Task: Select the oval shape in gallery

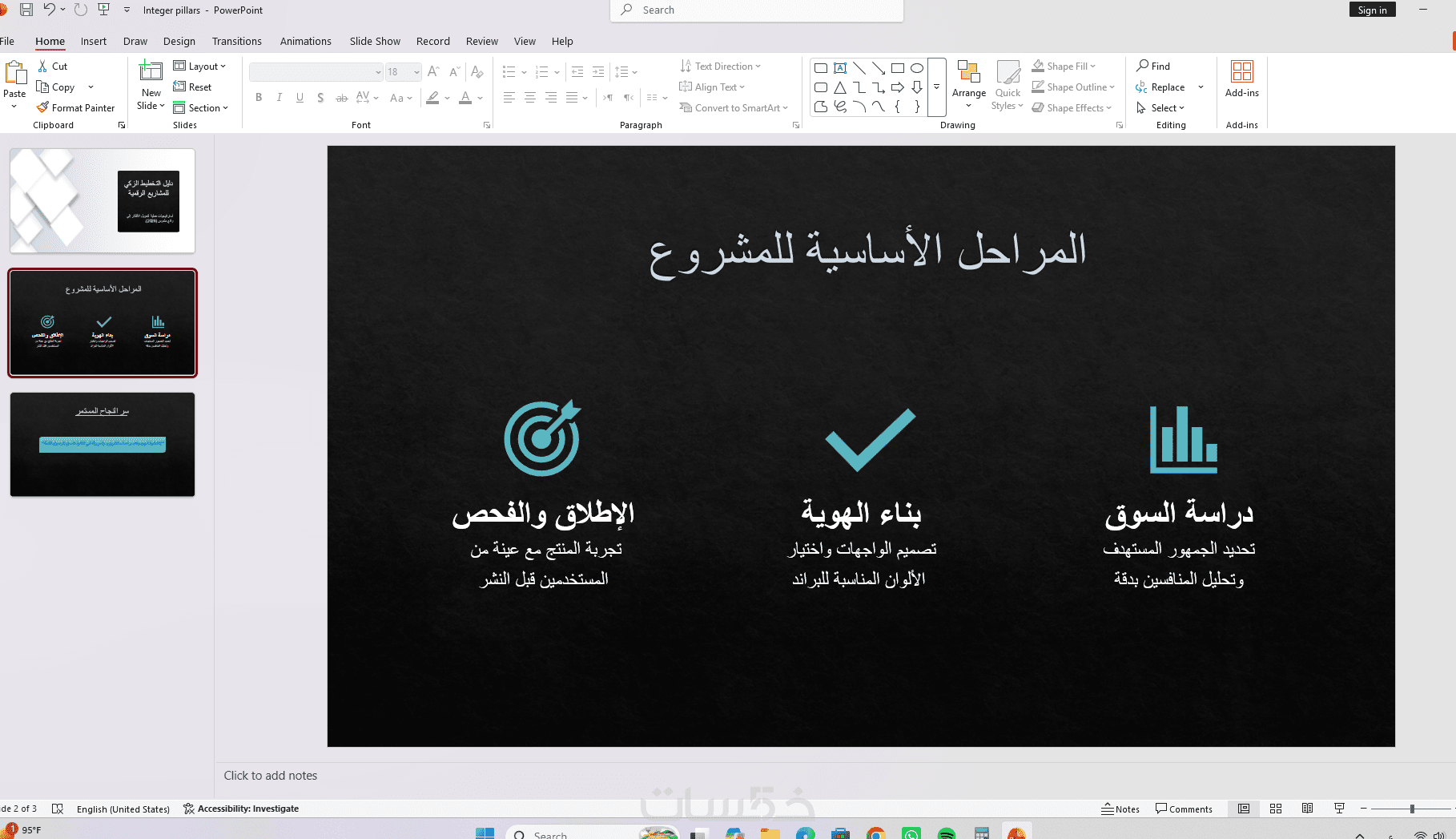Action: click(x=917, y=68)
